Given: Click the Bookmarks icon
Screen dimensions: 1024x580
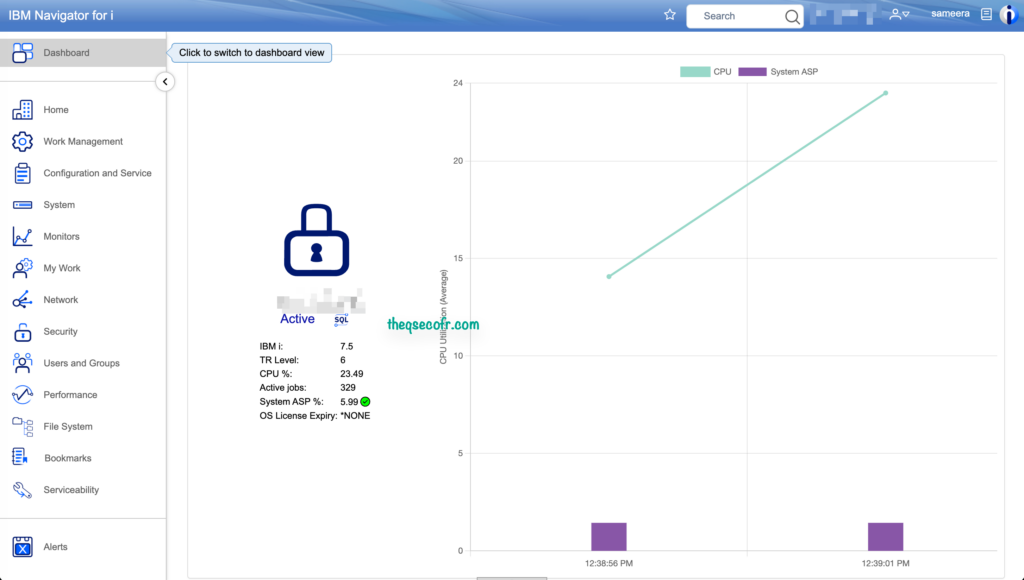Looking at the screenshot, I should click(x=20, y=458).
